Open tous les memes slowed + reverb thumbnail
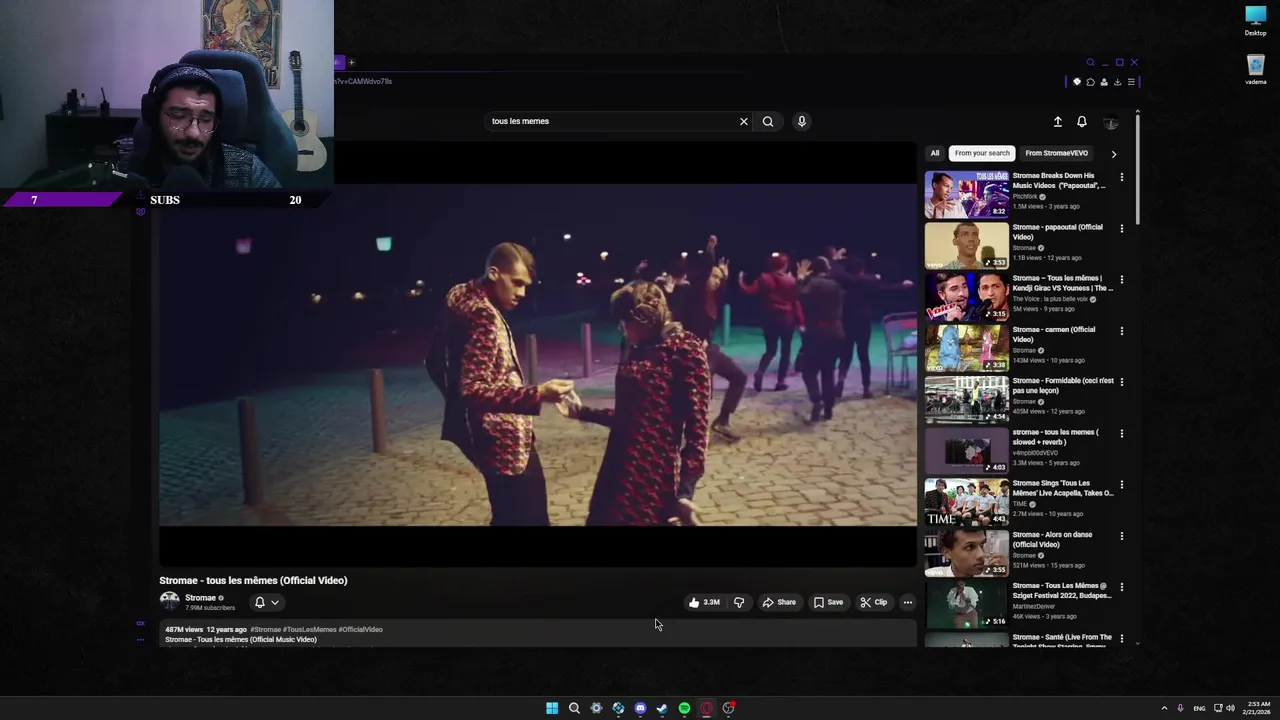Screen dimensions: 1280x720 coord(966,450)
